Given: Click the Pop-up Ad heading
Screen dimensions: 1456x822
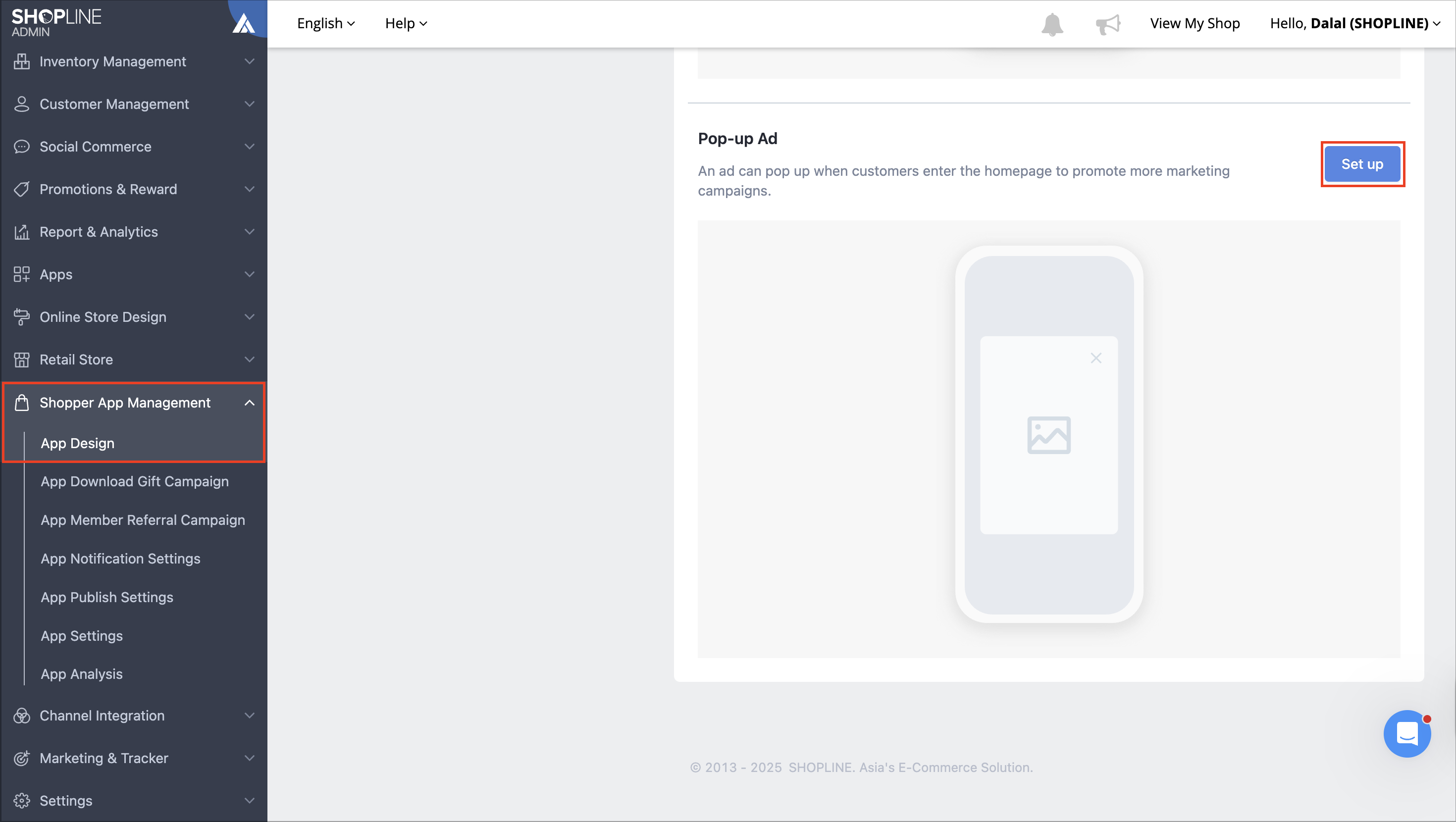Looking at the screenshot, I should click(x=737, y=139).
